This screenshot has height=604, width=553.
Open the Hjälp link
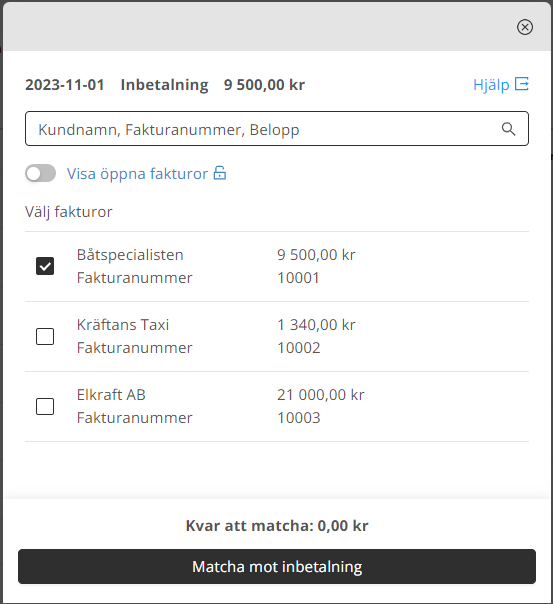click(491, 85)
